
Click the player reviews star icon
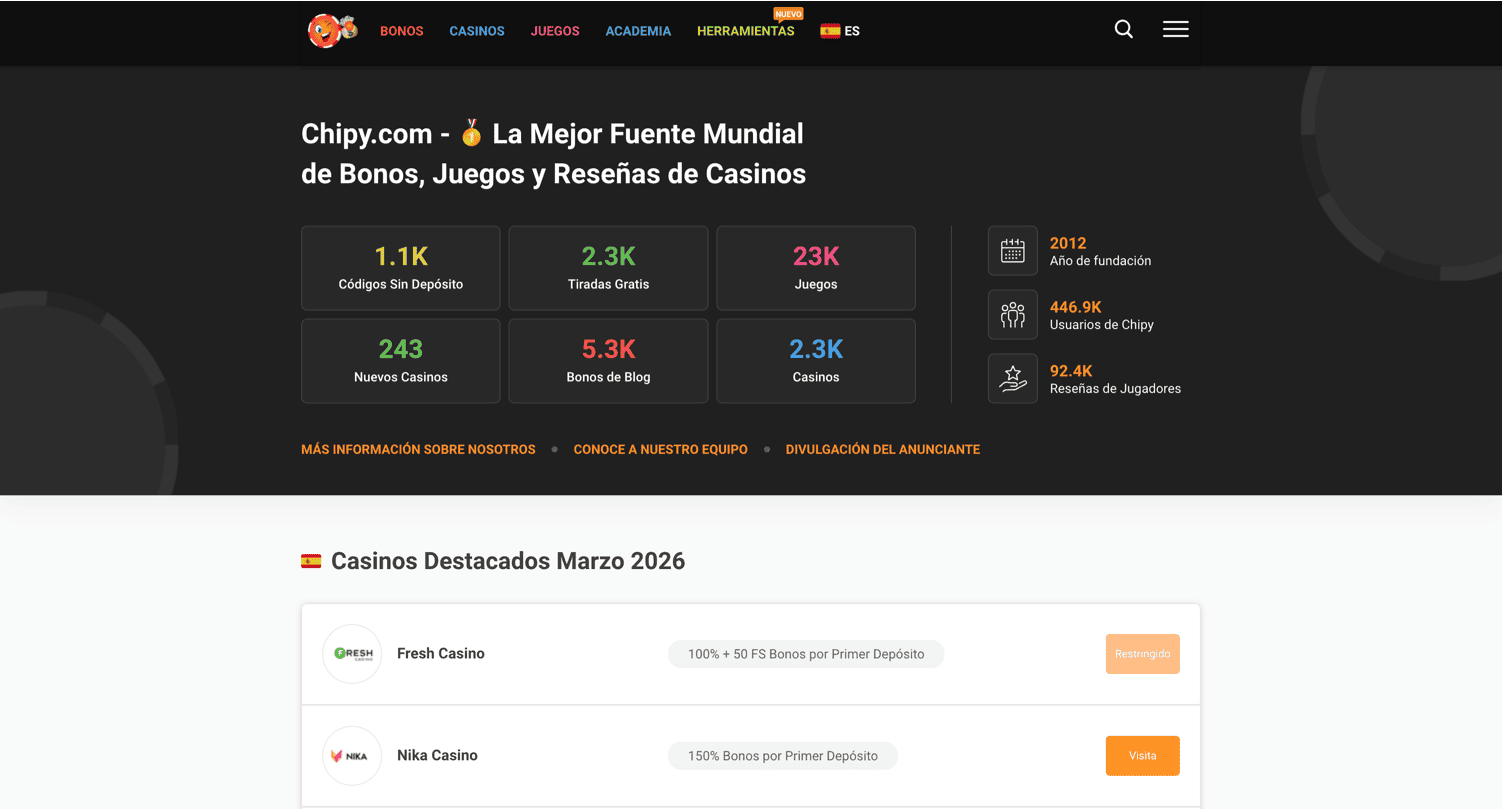[1012, 379]
